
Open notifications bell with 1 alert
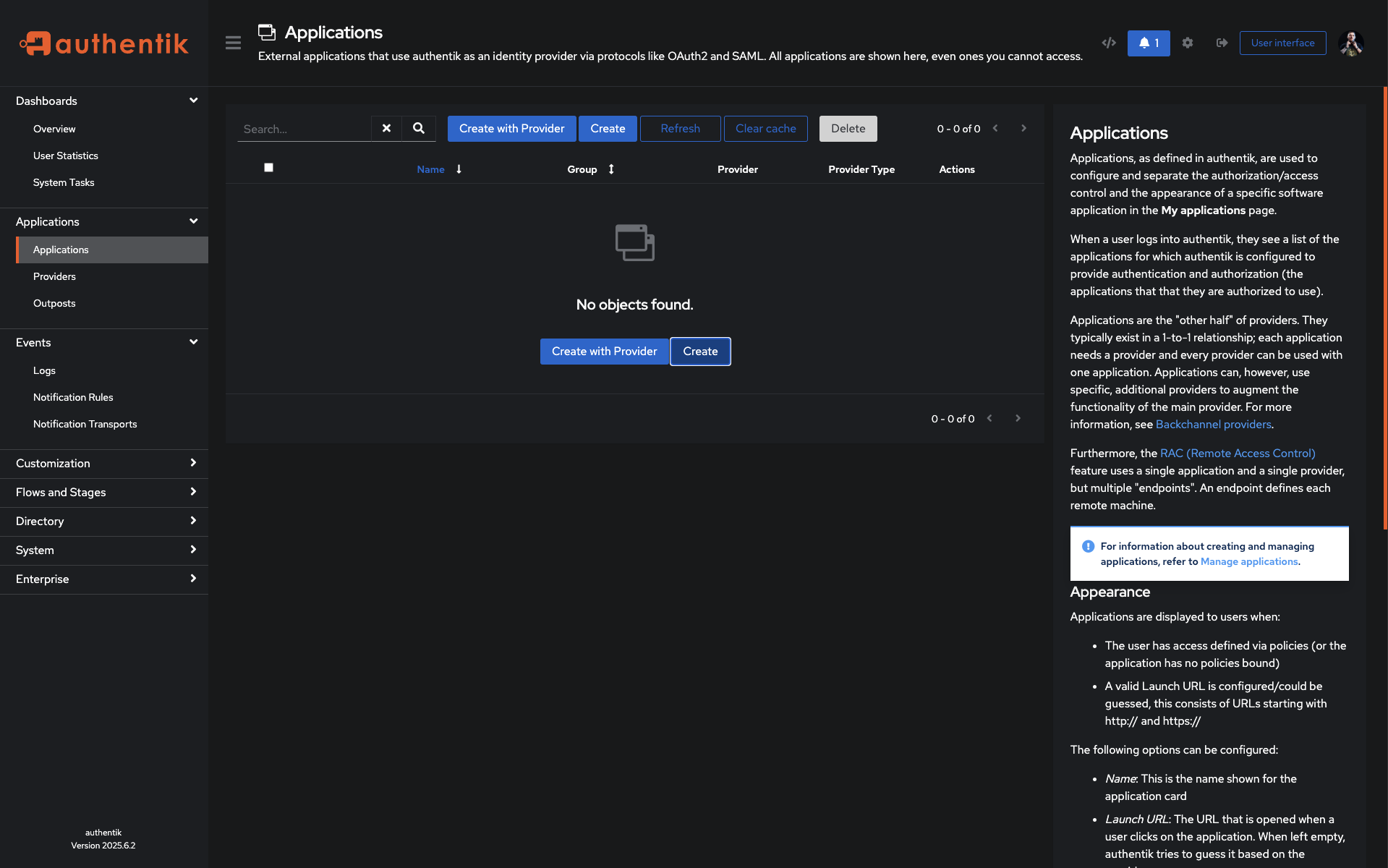1149,43
